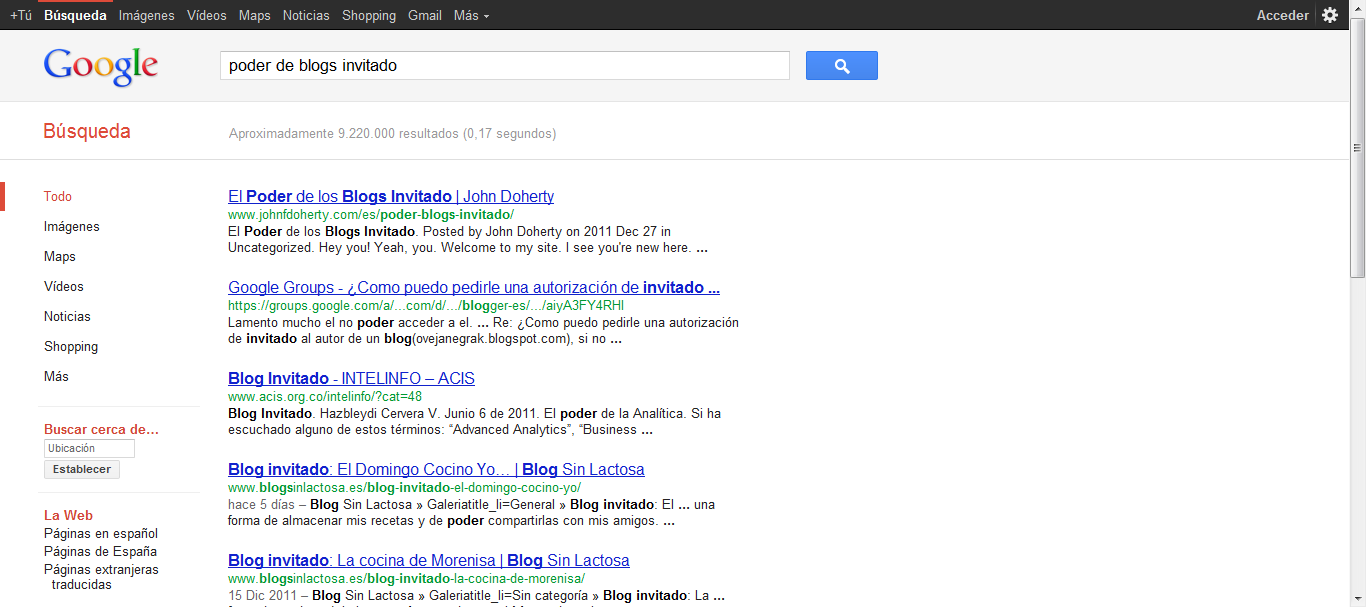Click the page scrollbar up arrow
The height and width of the screenshot is (607, 1366).
click(x=1357, y=8)
